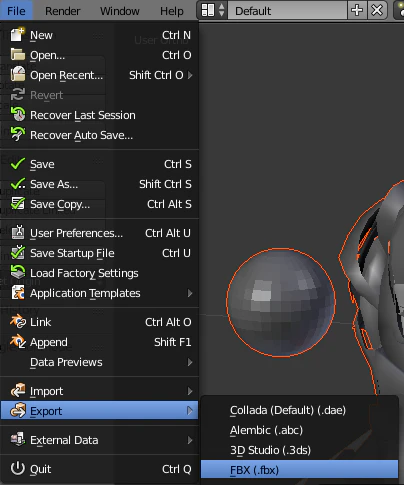Open the Render menu
Viewport: 404px width, 485px height.
tap(63, 11)
